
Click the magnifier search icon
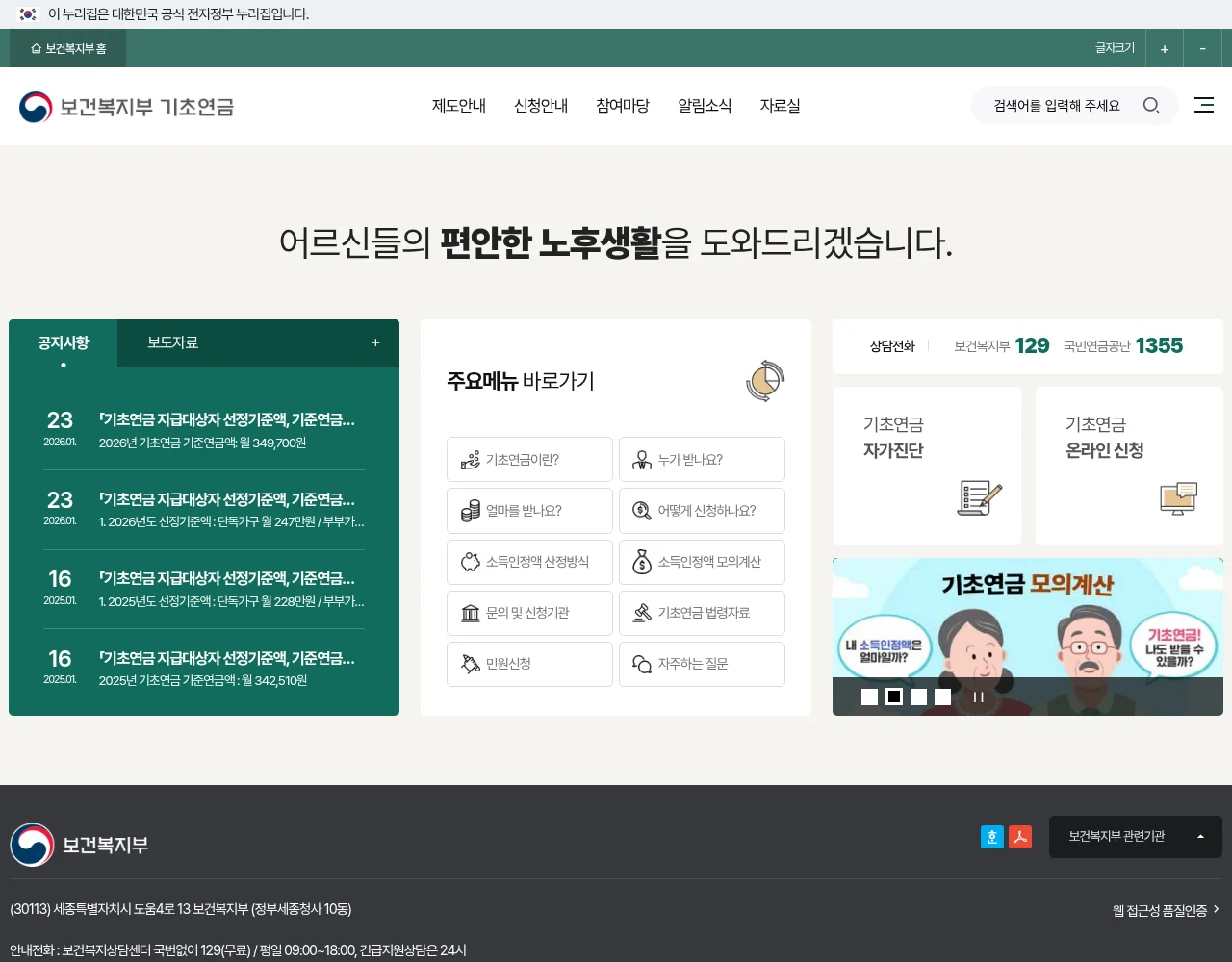click(1151, 106)
